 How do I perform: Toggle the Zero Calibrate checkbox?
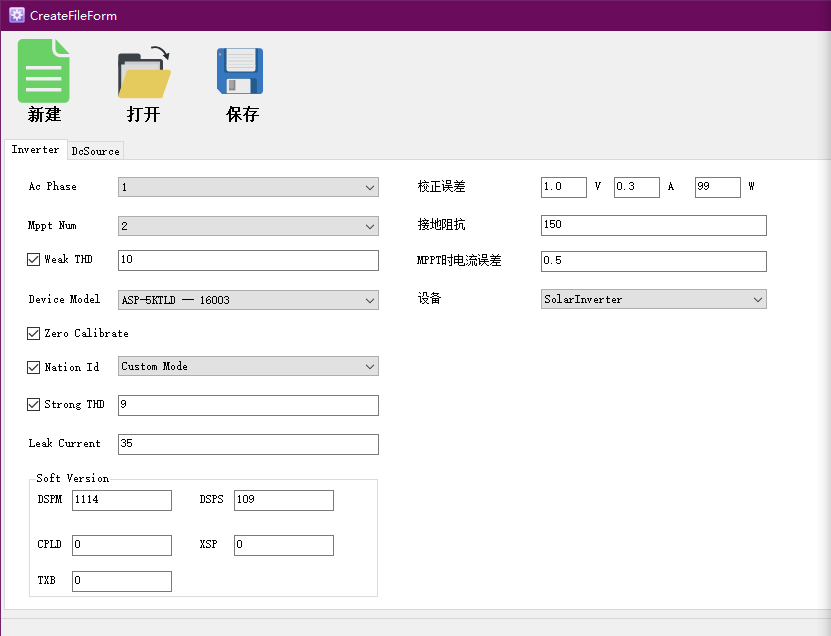[x=34, y=333]
